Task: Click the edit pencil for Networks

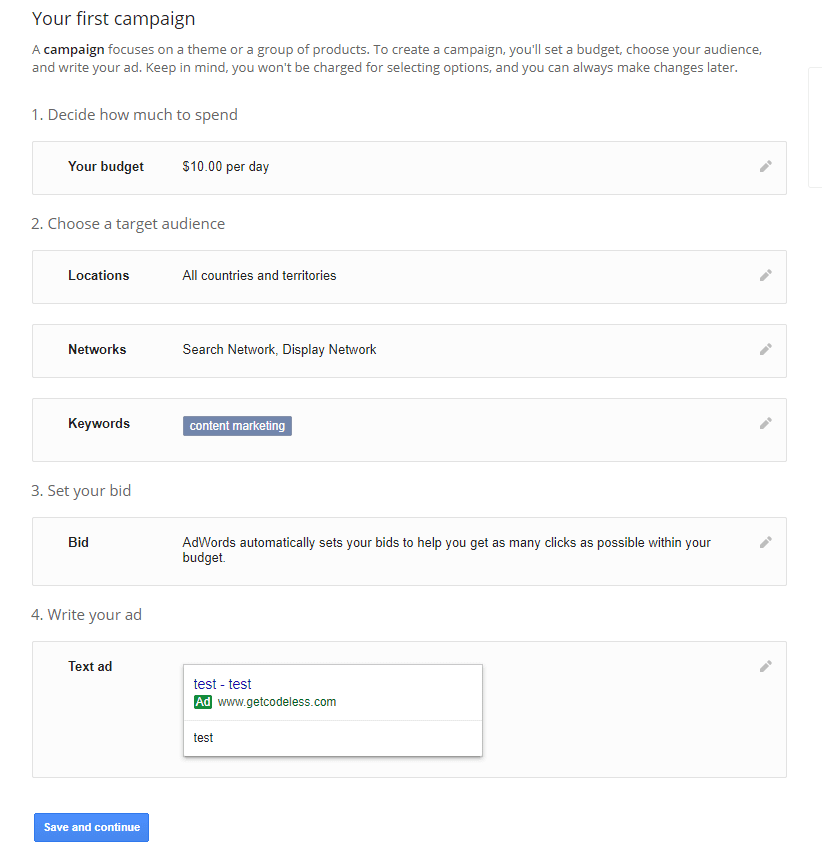Action: pos(765,349)
